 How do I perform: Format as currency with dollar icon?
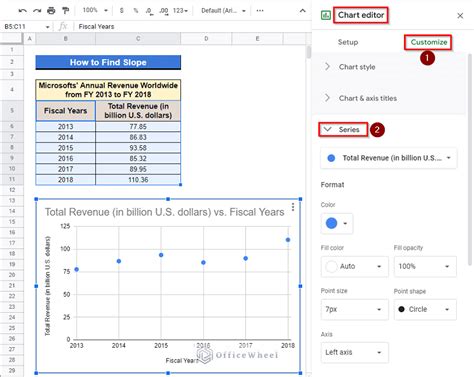click(122, 11)
